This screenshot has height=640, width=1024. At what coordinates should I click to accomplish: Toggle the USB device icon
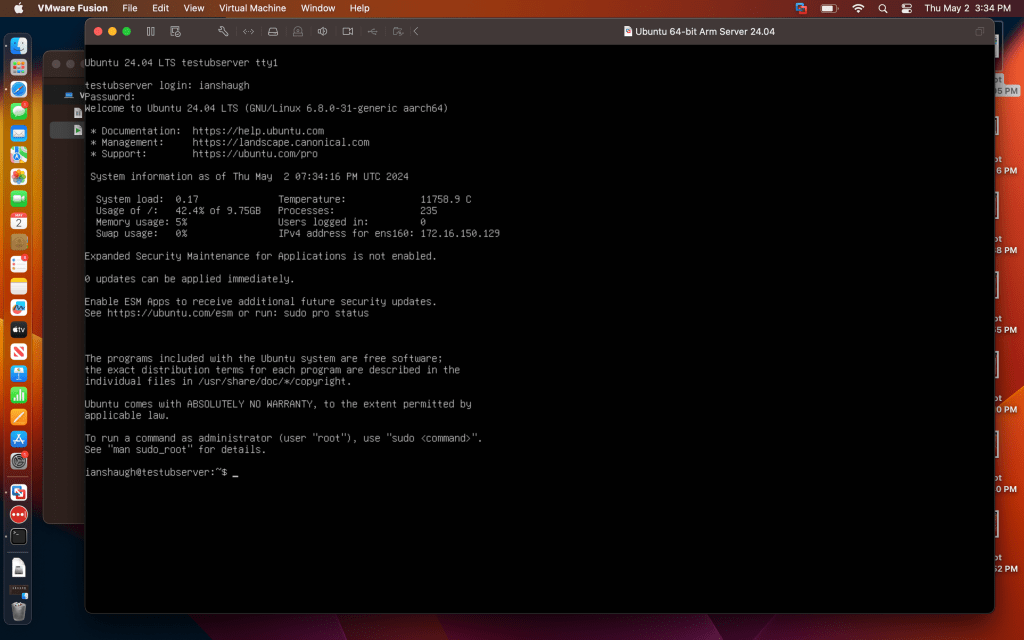click(x=373, y=31)
